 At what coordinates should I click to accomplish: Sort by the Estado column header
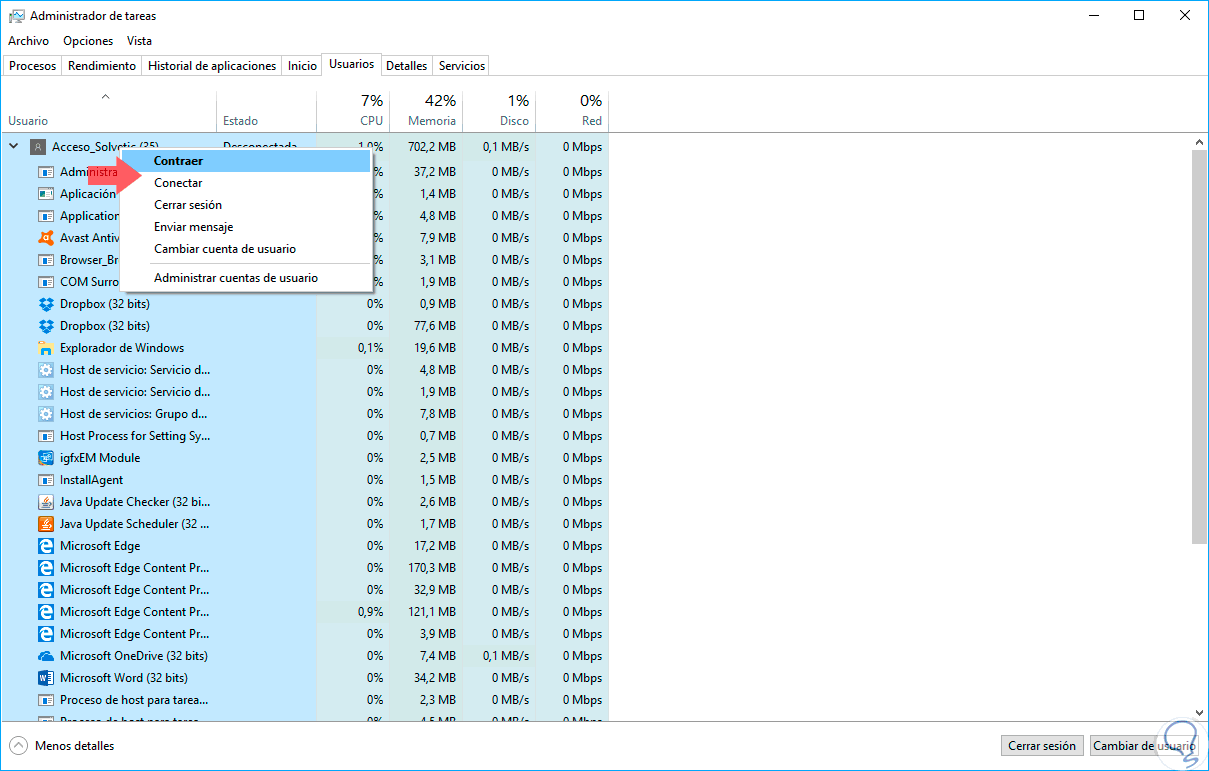[266, 111]
